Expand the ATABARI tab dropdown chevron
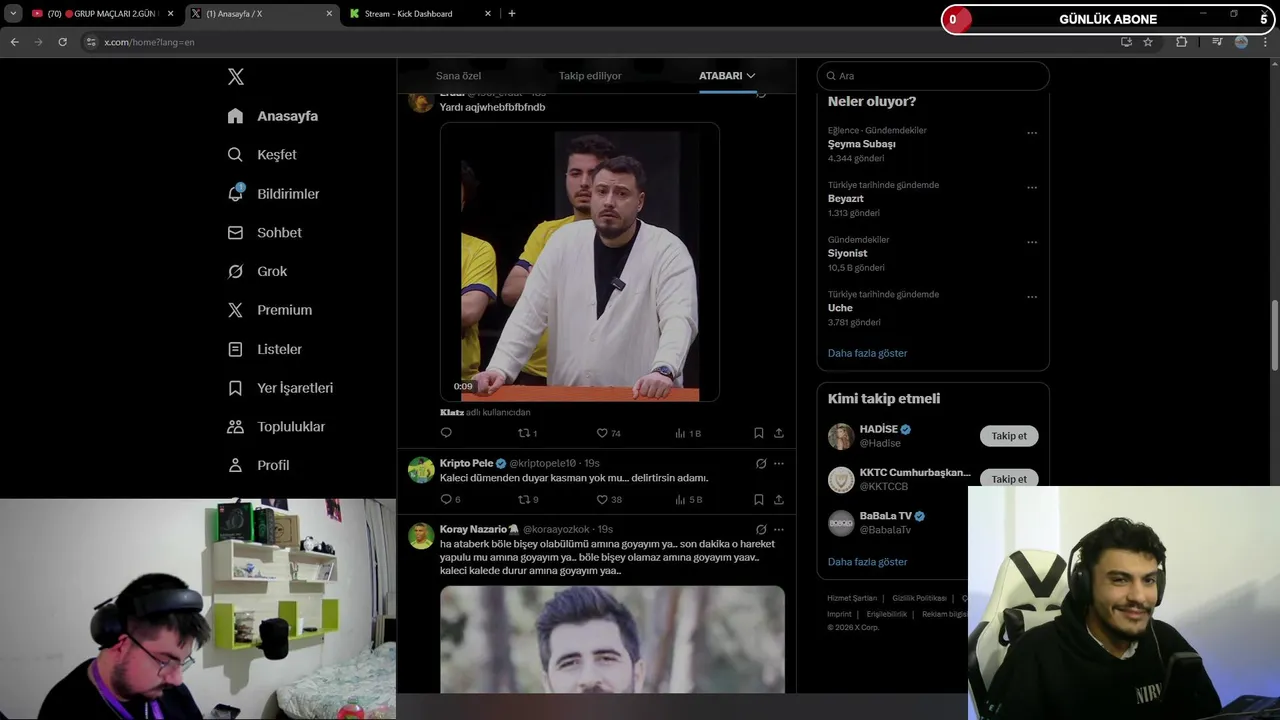The height and width of the screenshot is (720, 1280). point(750,76)
